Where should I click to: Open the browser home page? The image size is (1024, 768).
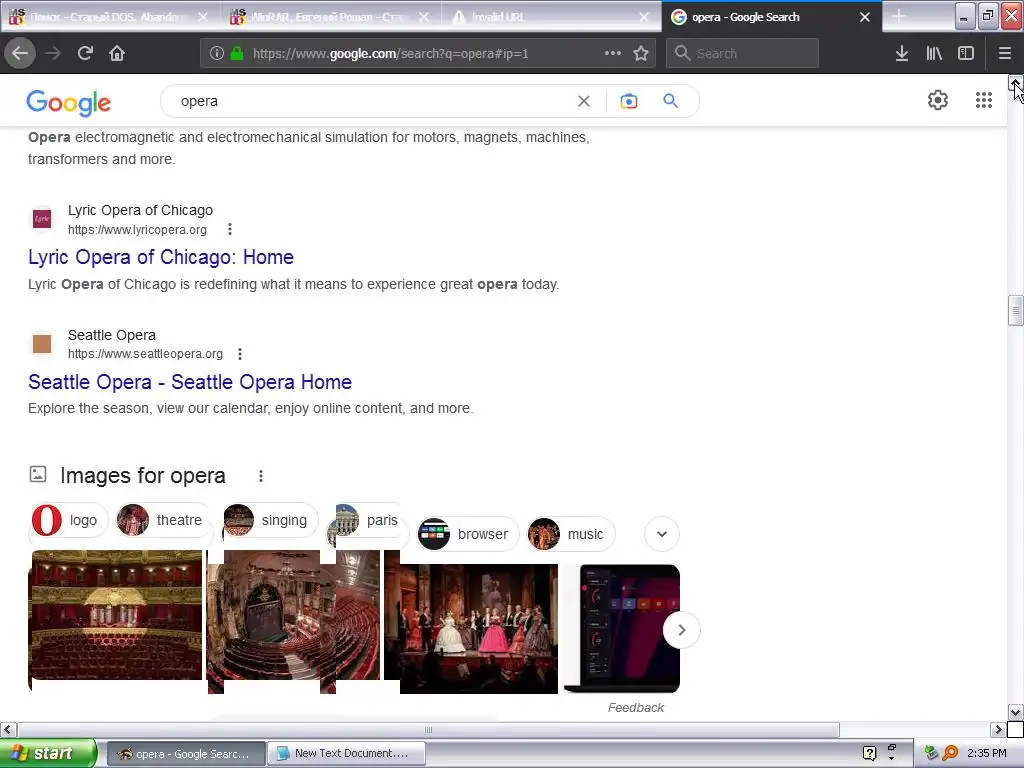117,53
